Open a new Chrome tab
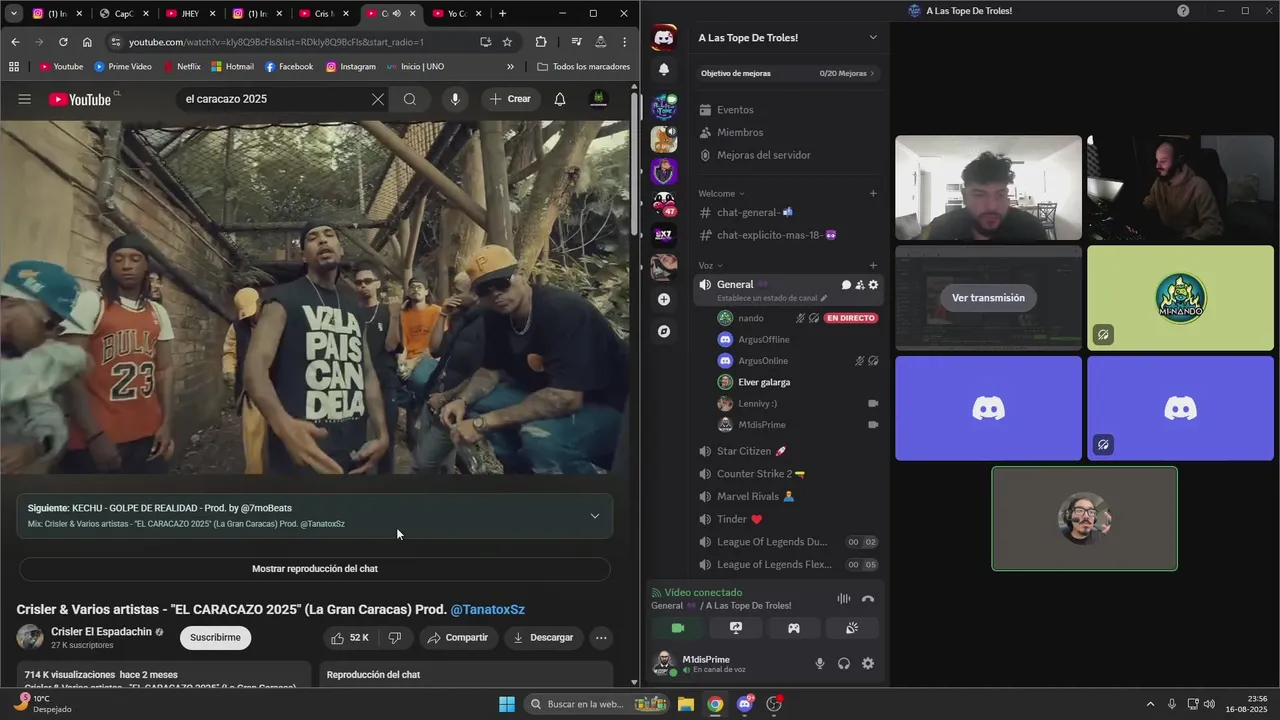1280x720 pixels. (x=502, y=14)
